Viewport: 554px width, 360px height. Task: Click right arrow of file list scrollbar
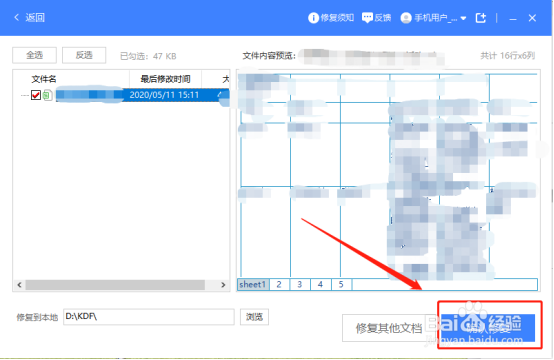click(x=223, y=285)
